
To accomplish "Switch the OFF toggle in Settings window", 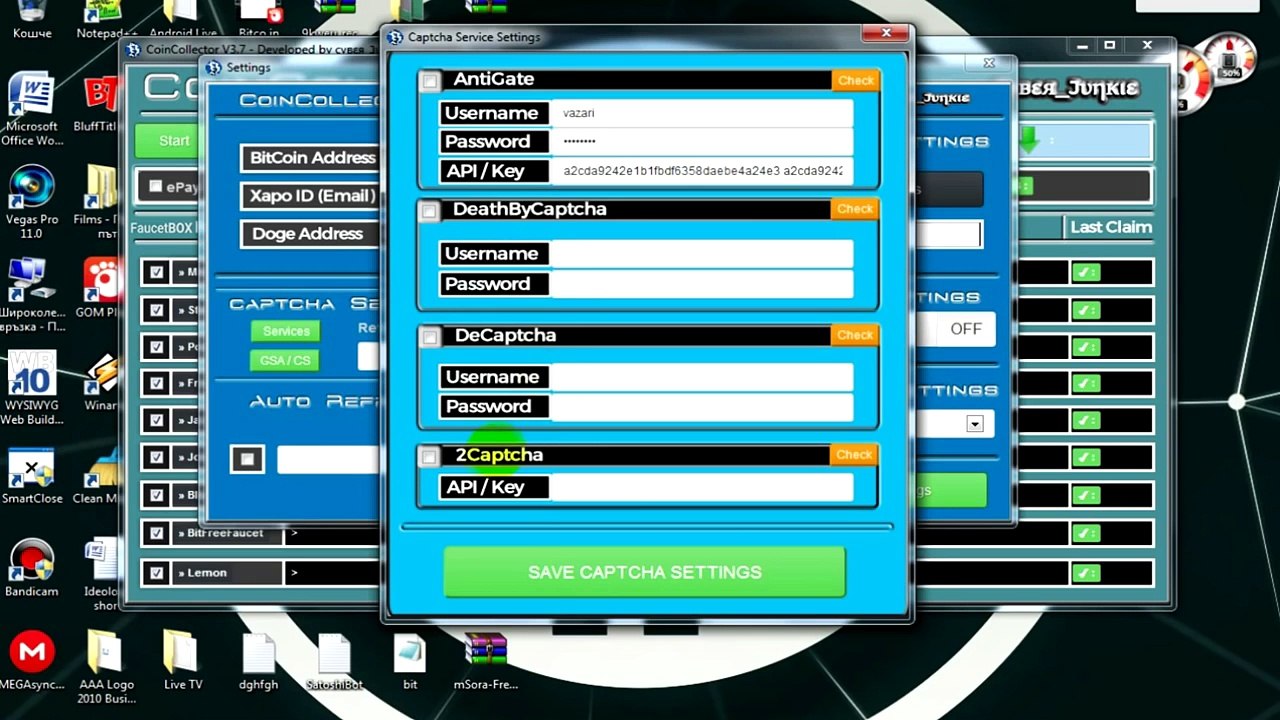I will pos(965,329).
